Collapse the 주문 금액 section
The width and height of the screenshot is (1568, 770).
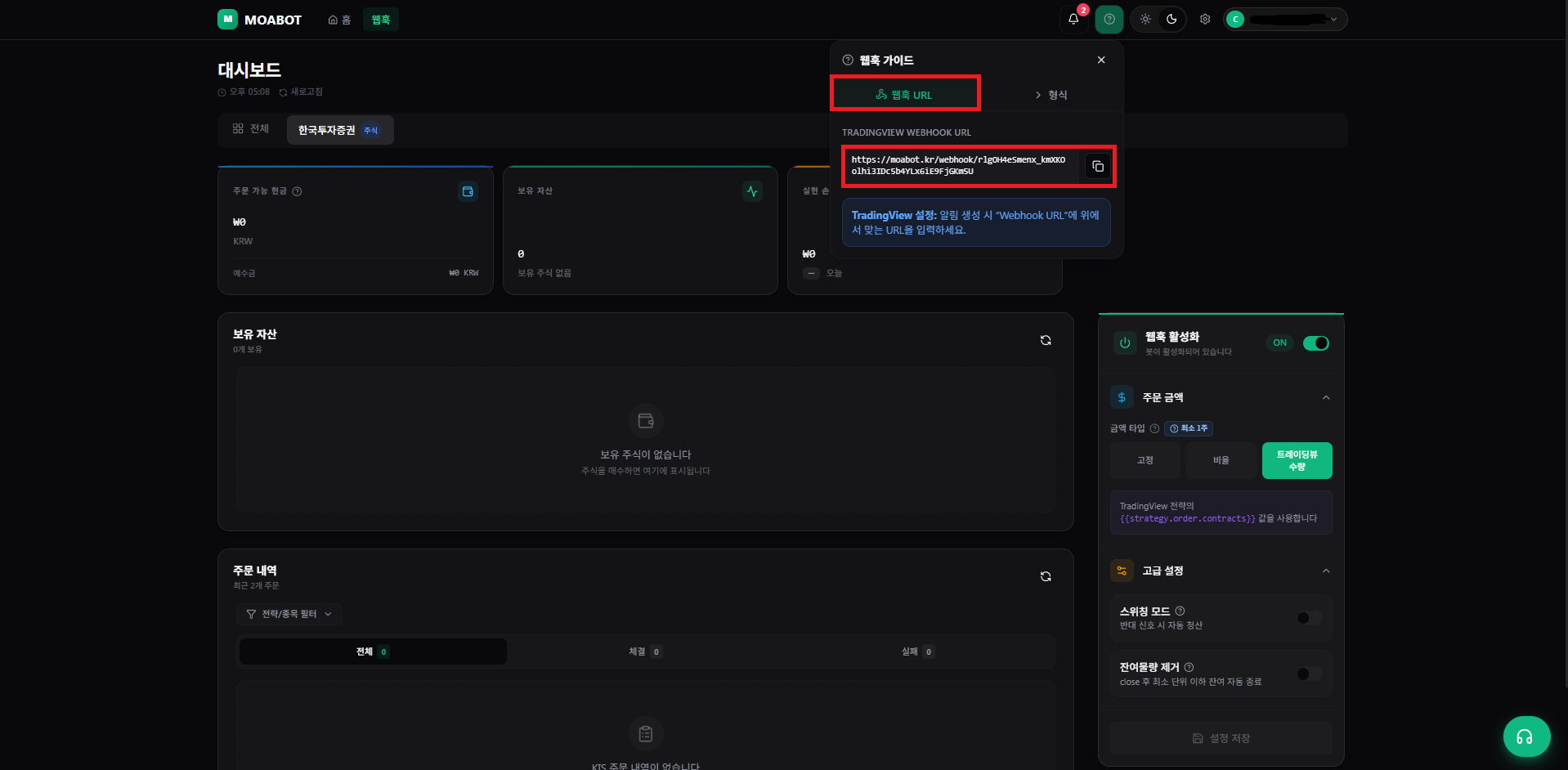[x=1326, y=397]
